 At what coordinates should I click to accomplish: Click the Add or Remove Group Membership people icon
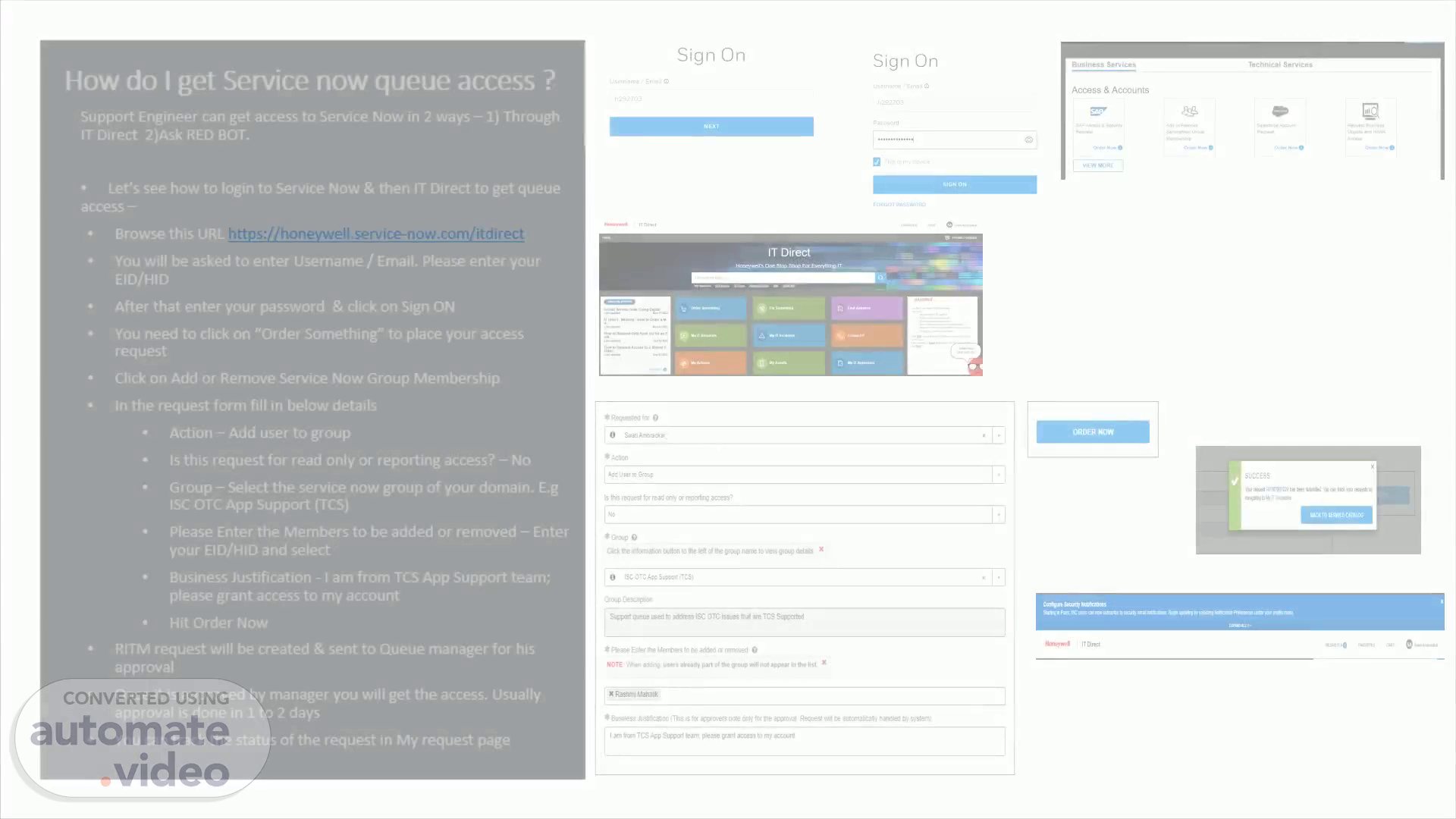coord(1189,111)
